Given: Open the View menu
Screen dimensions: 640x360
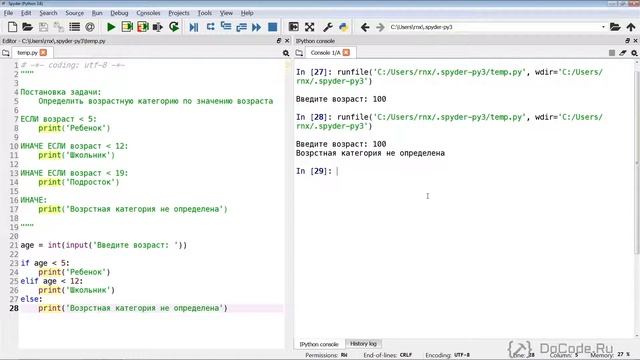Looking at the screenshot, I should [x=226, y=13].
